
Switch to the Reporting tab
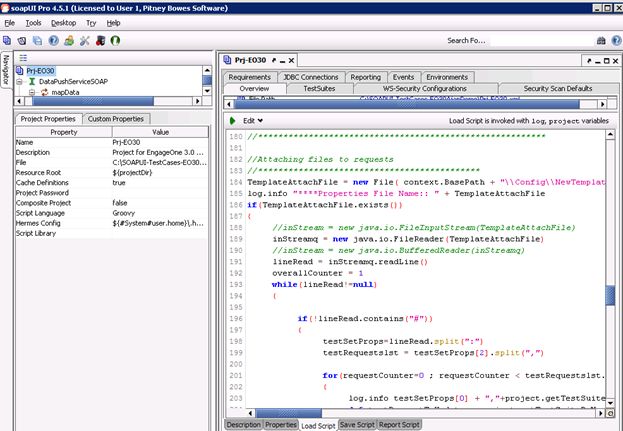tap(366, 77)
